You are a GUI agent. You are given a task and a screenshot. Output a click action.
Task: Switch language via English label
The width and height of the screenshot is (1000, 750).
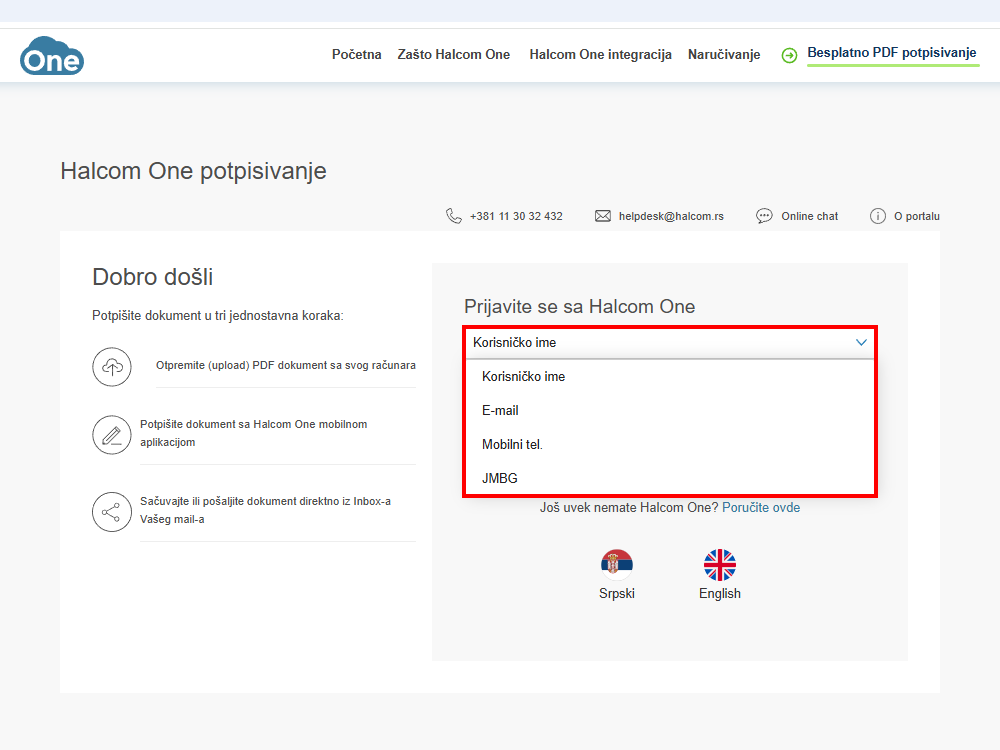click(720, 594)
